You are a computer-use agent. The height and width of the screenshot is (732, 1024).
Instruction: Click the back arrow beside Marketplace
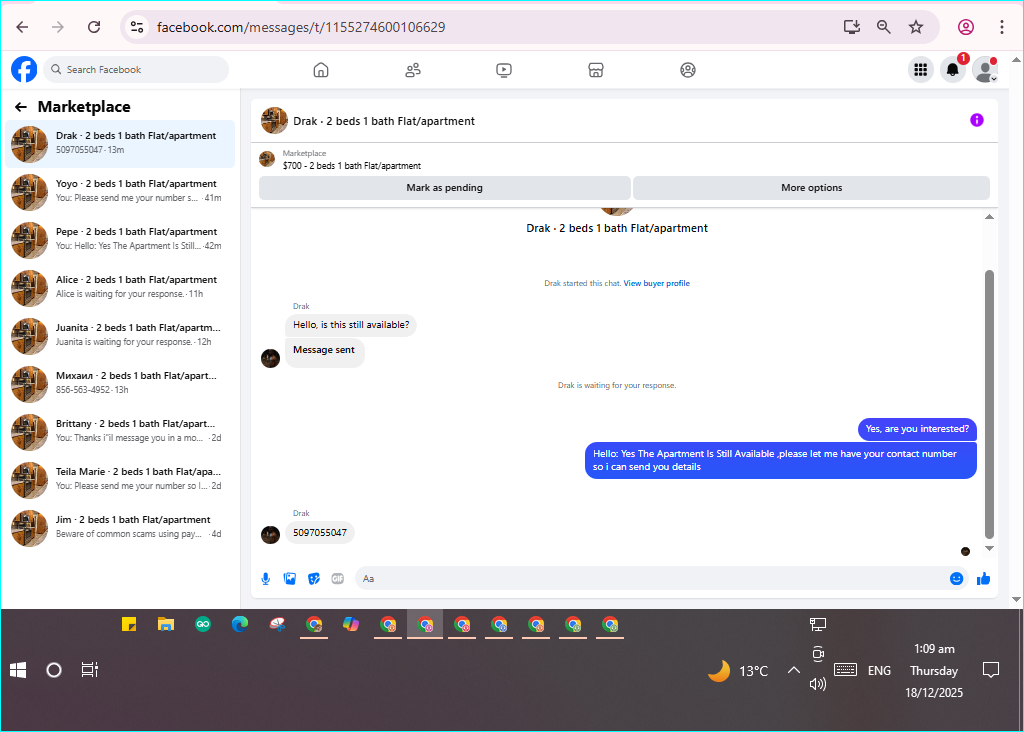pyautogui.click(x=21, y=107)
